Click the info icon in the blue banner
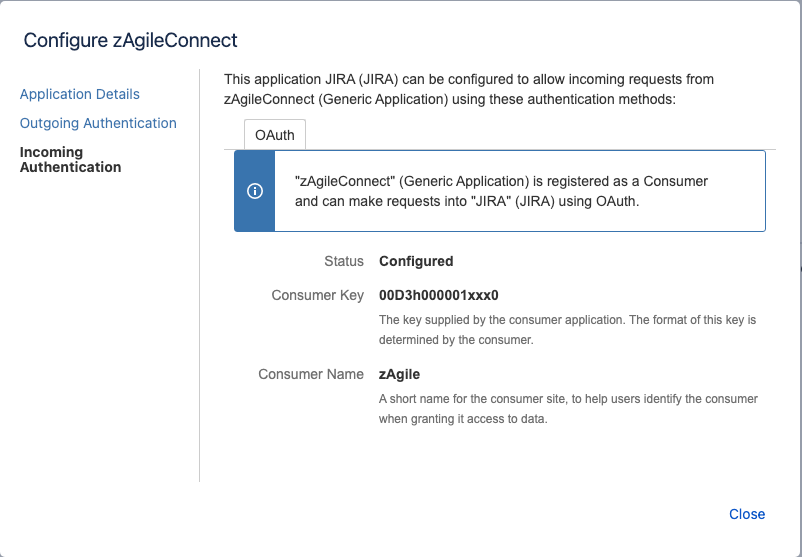Image resolution: width=802 pixels, height=557 pixels. 254,191
